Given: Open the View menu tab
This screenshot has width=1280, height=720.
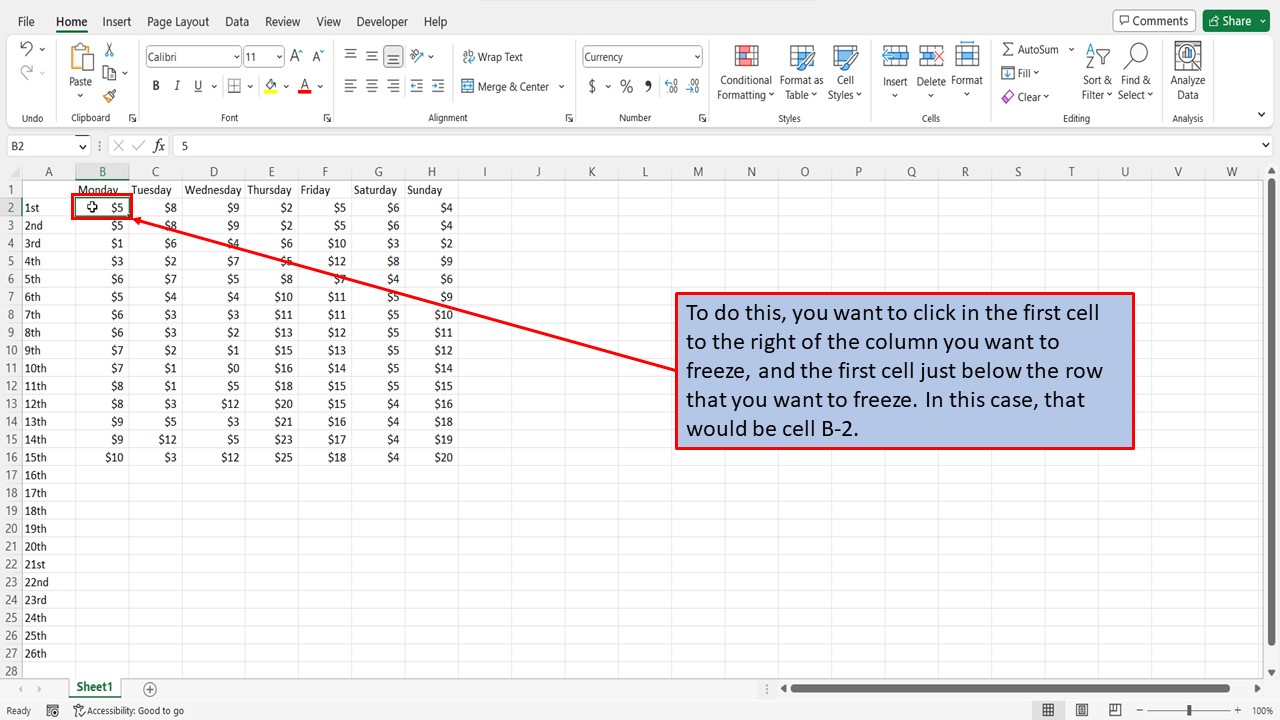Looking at the screenshot, I should 328,21.
